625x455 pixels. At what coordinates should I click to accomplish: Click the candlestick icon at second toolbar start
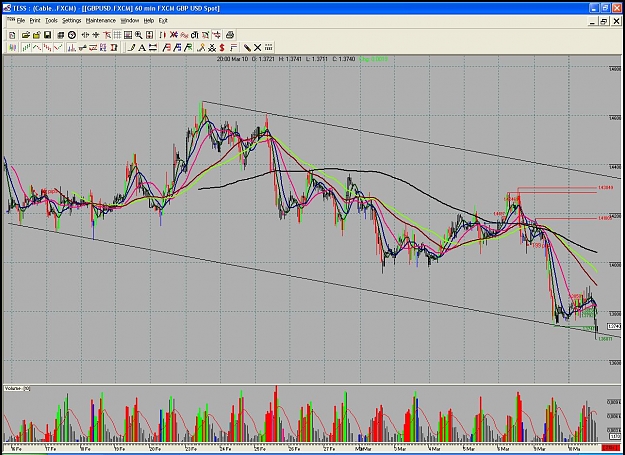(12, 48)
